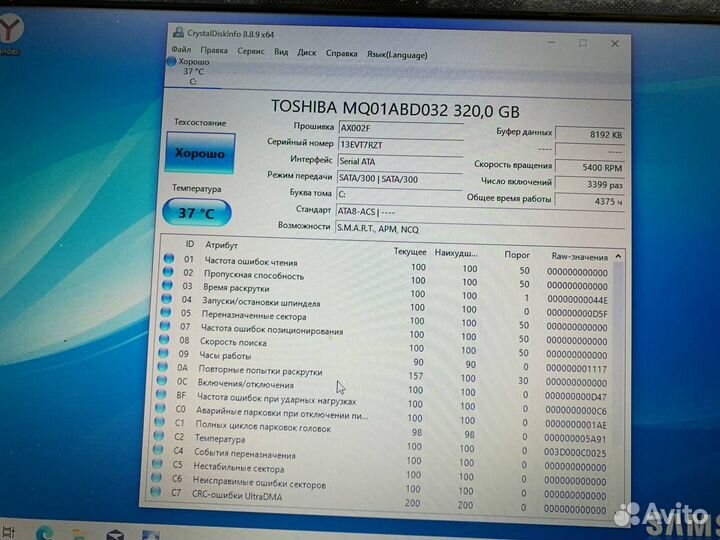Click status icon of attribute 01
Screen dimensions: 720x540
(169, 259)
